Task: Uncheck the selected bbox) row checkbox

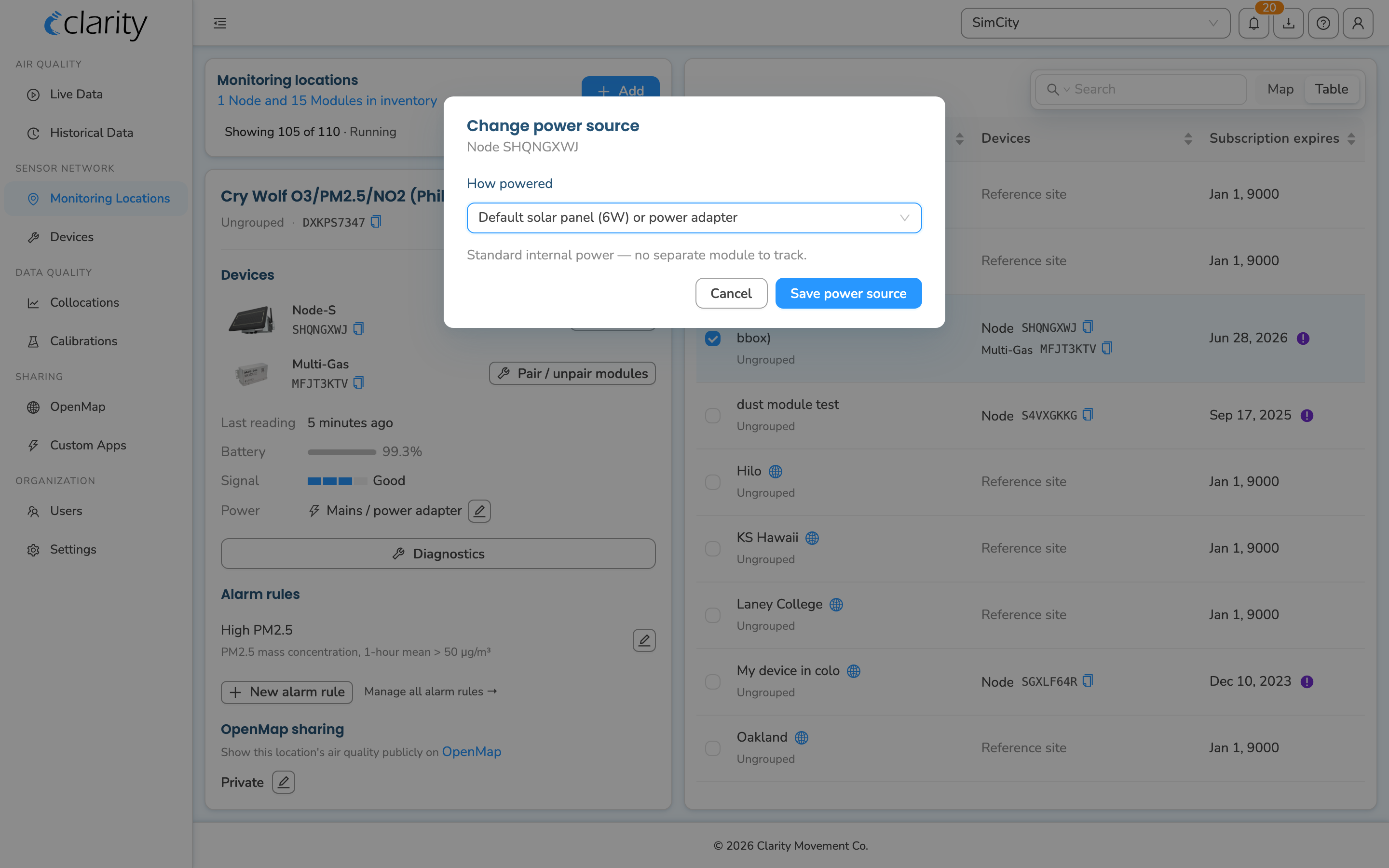Action: coord(713,338)
